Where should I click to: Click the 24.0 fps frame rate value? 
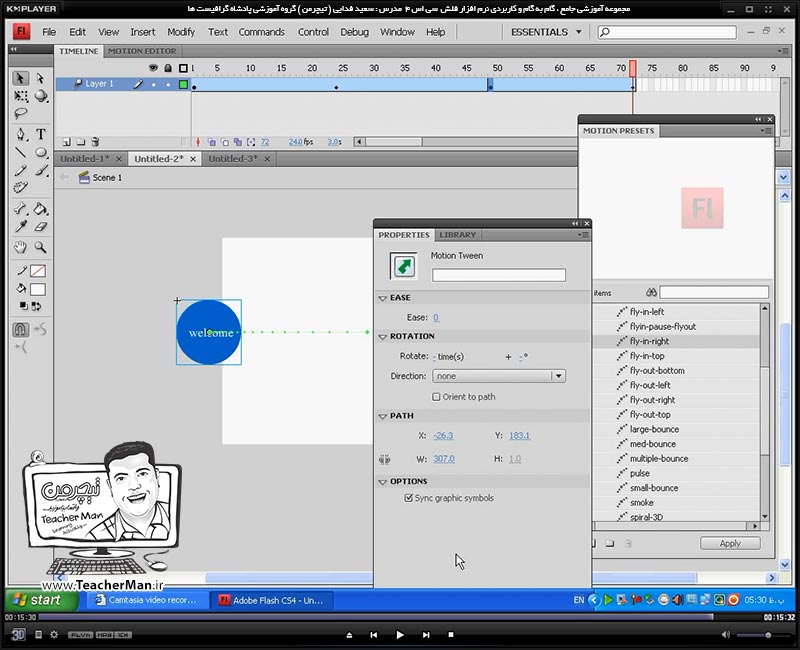(x=295, y=142)
